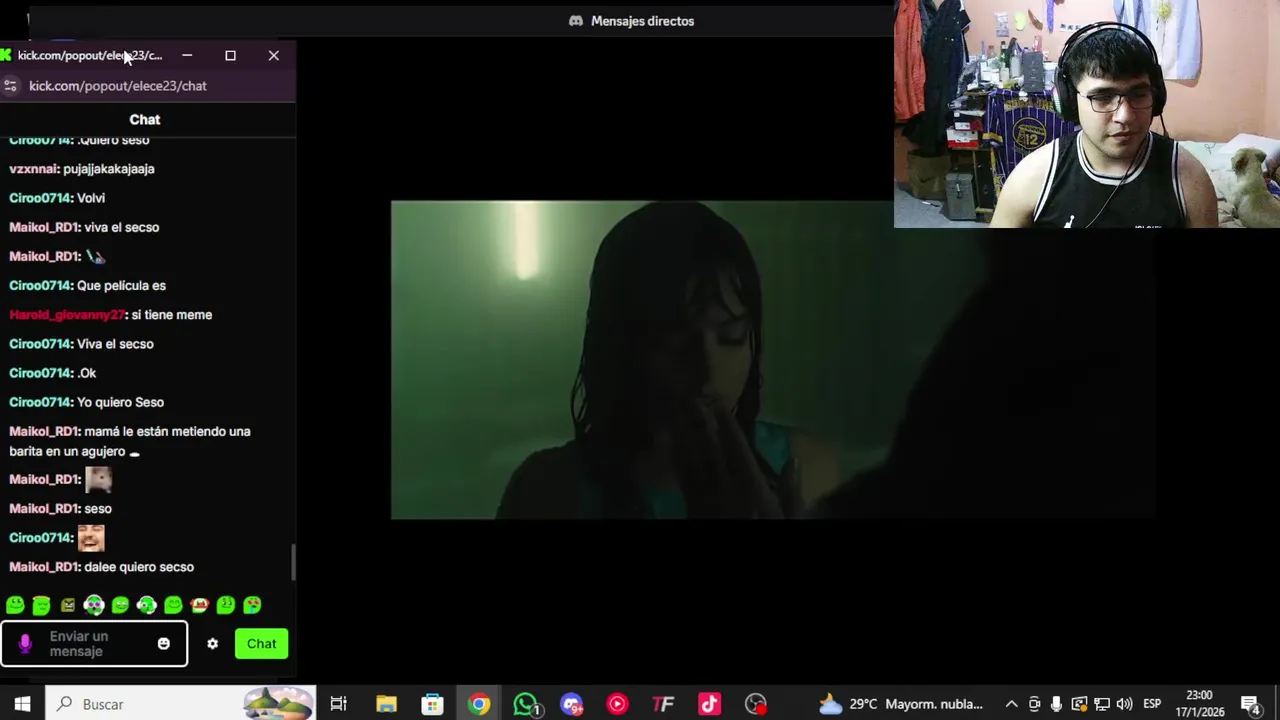
Task: Open volume control from tray
Action: (x=1124, y=704)
